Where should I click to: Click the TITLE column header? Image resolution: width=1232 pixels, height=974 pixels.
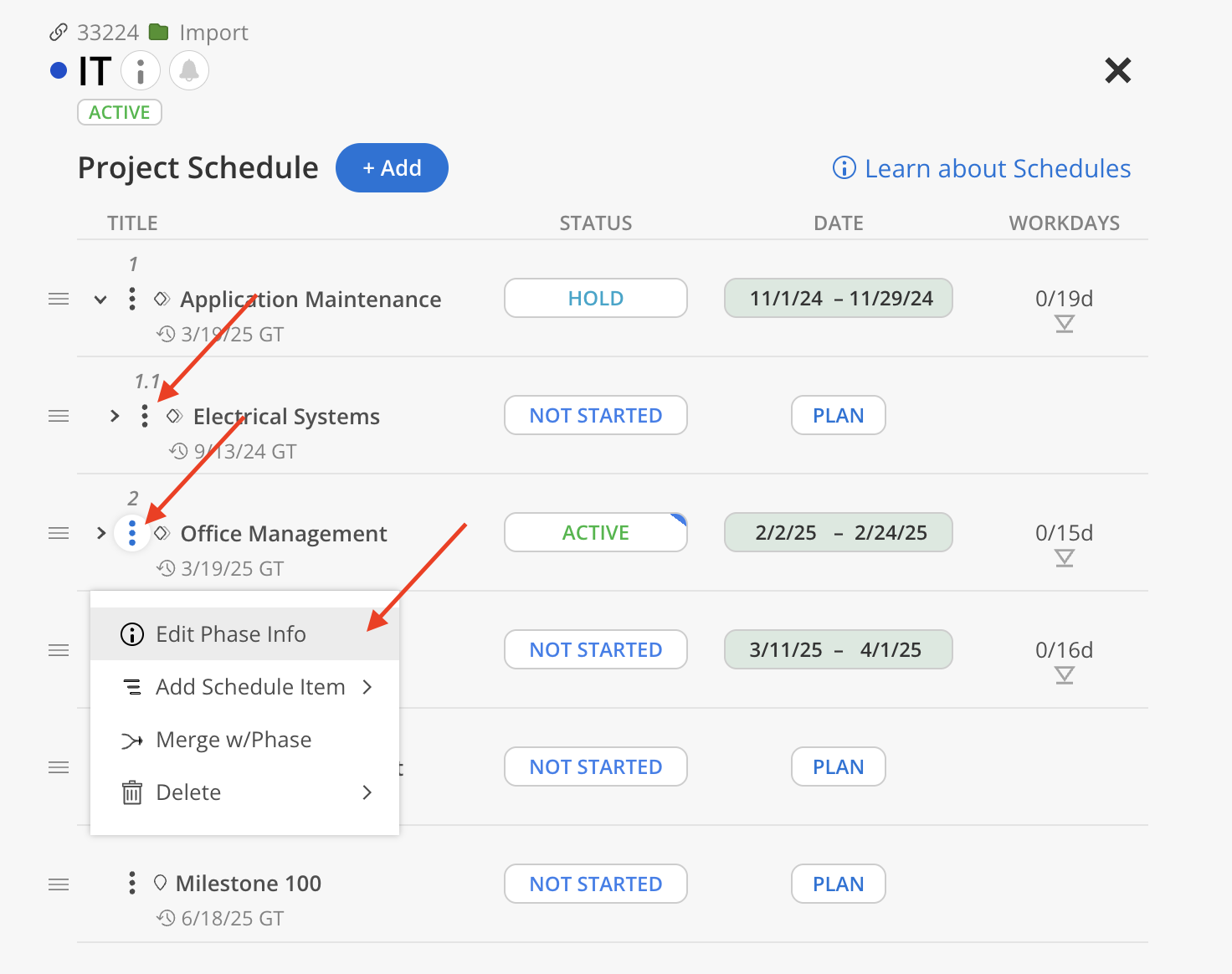click(132, 223)
